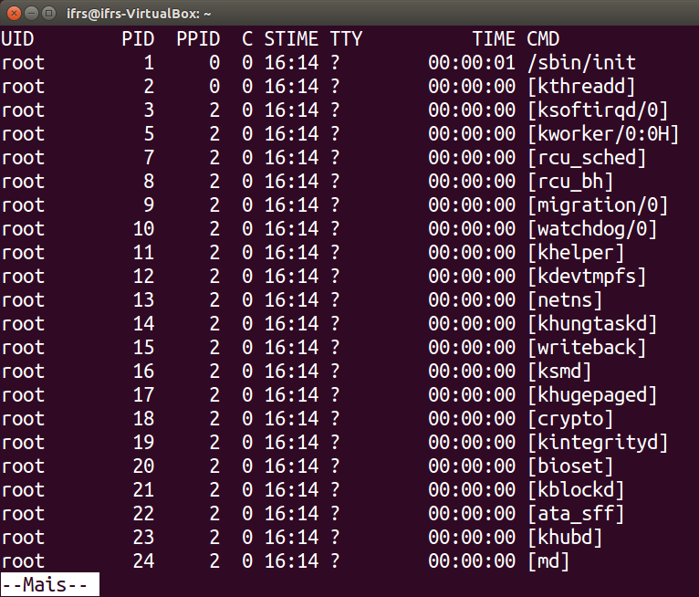The height and width of the screenshot is (597, 699).
Task: Click the [md] process name
Action: [549, 561]
